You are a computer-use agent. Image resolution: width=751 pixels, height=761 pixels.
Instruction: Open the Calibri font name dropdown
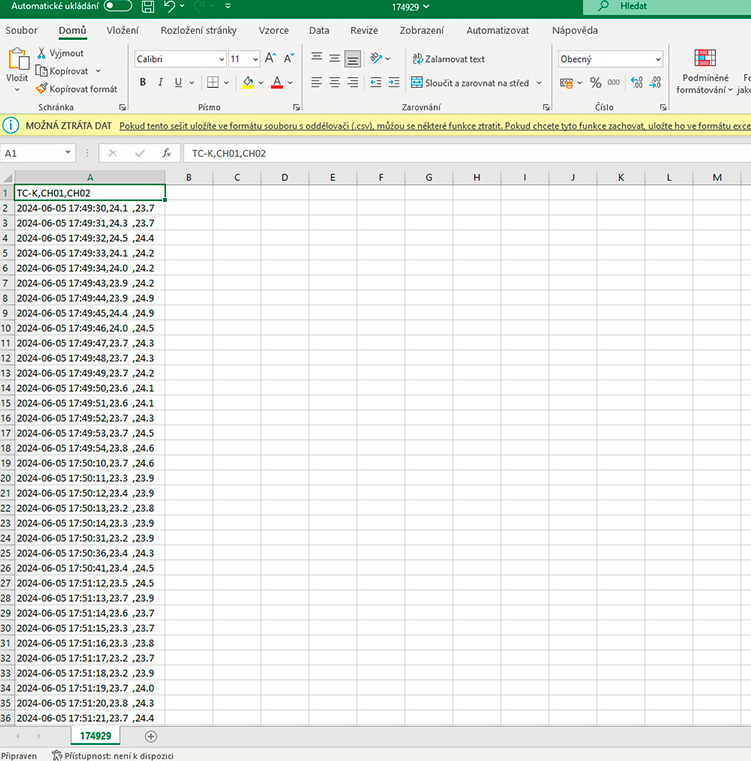coord(221,59)
